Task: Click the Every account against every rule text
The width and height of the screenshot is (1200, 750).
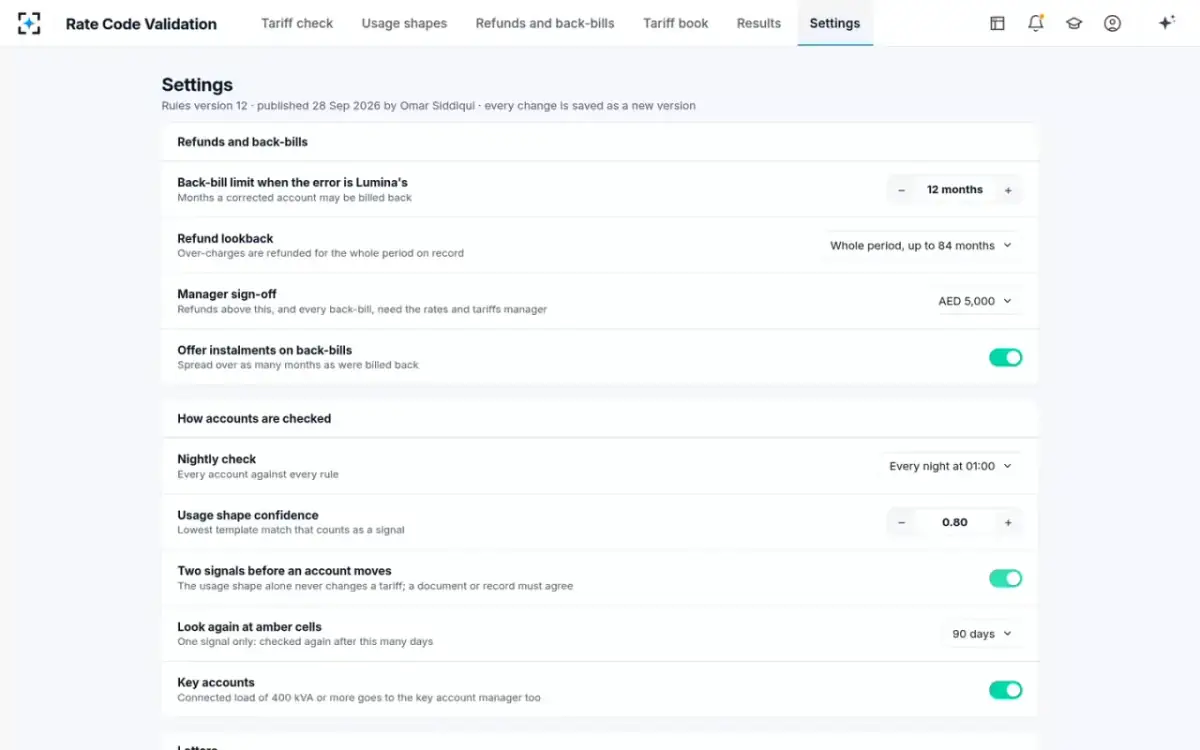Action: click(258, 475)
